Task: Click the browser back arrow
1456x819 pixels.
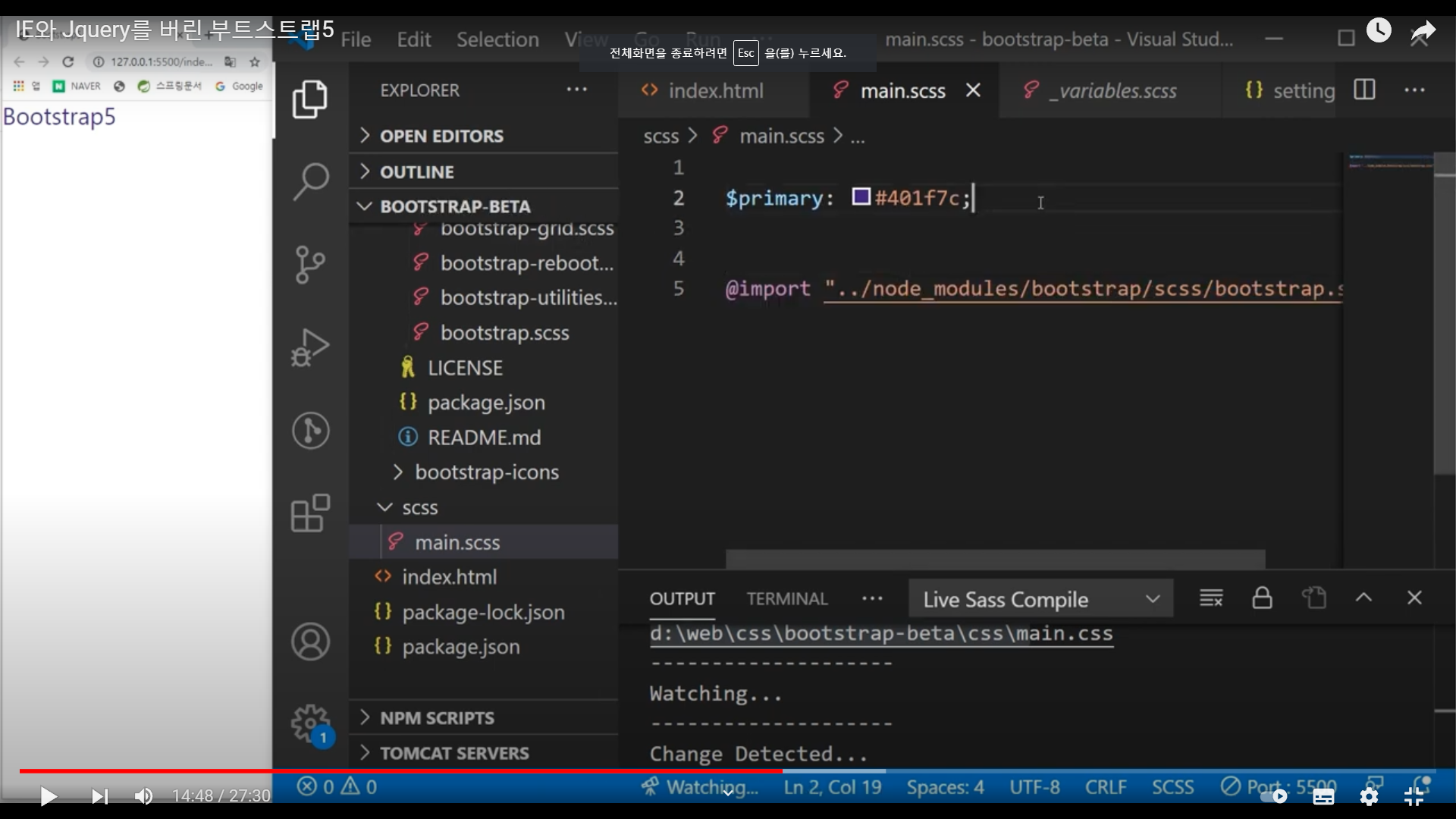Action: (20, 62)
